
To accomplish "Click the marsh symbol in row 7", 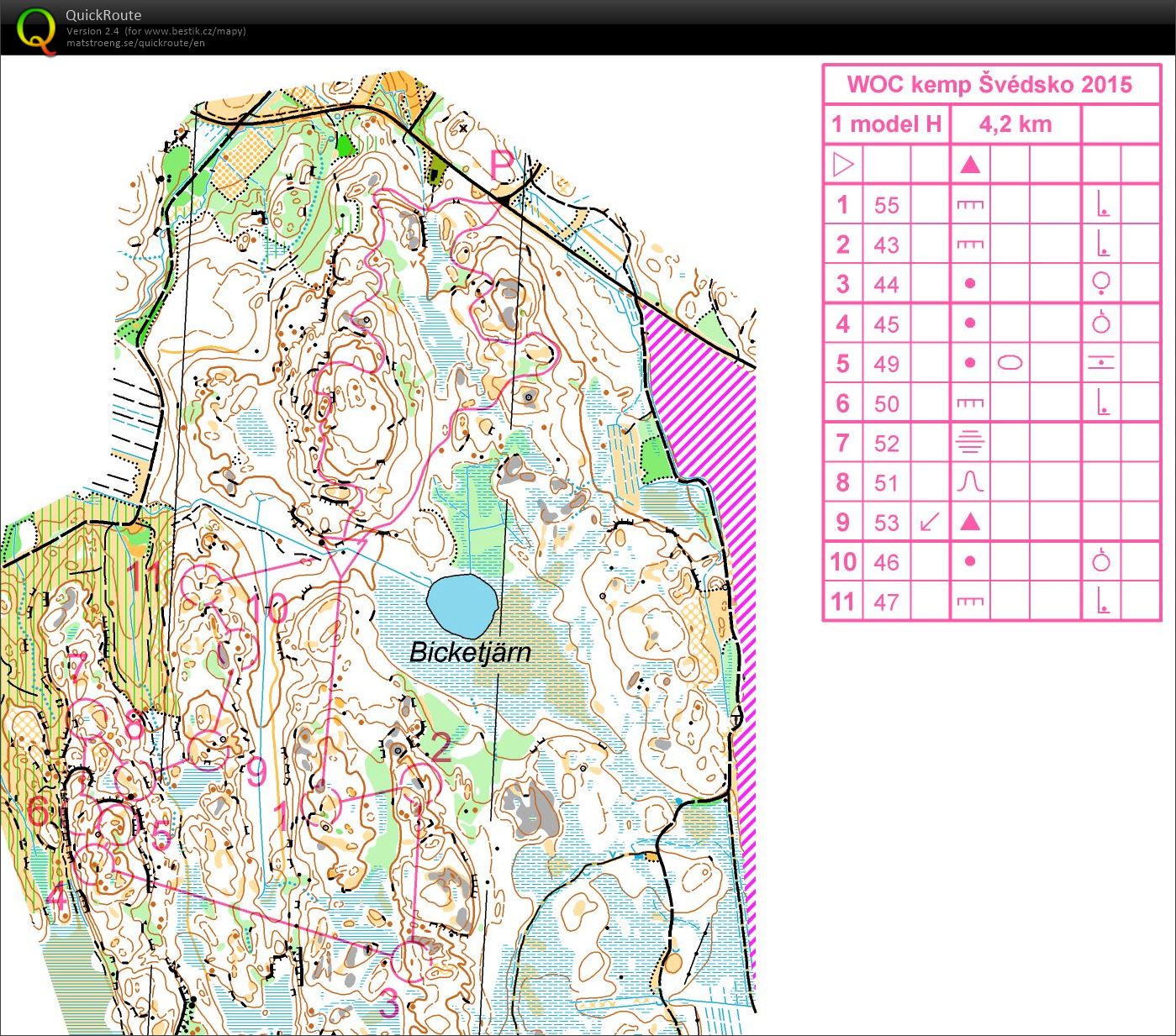I will coord(970,443).
